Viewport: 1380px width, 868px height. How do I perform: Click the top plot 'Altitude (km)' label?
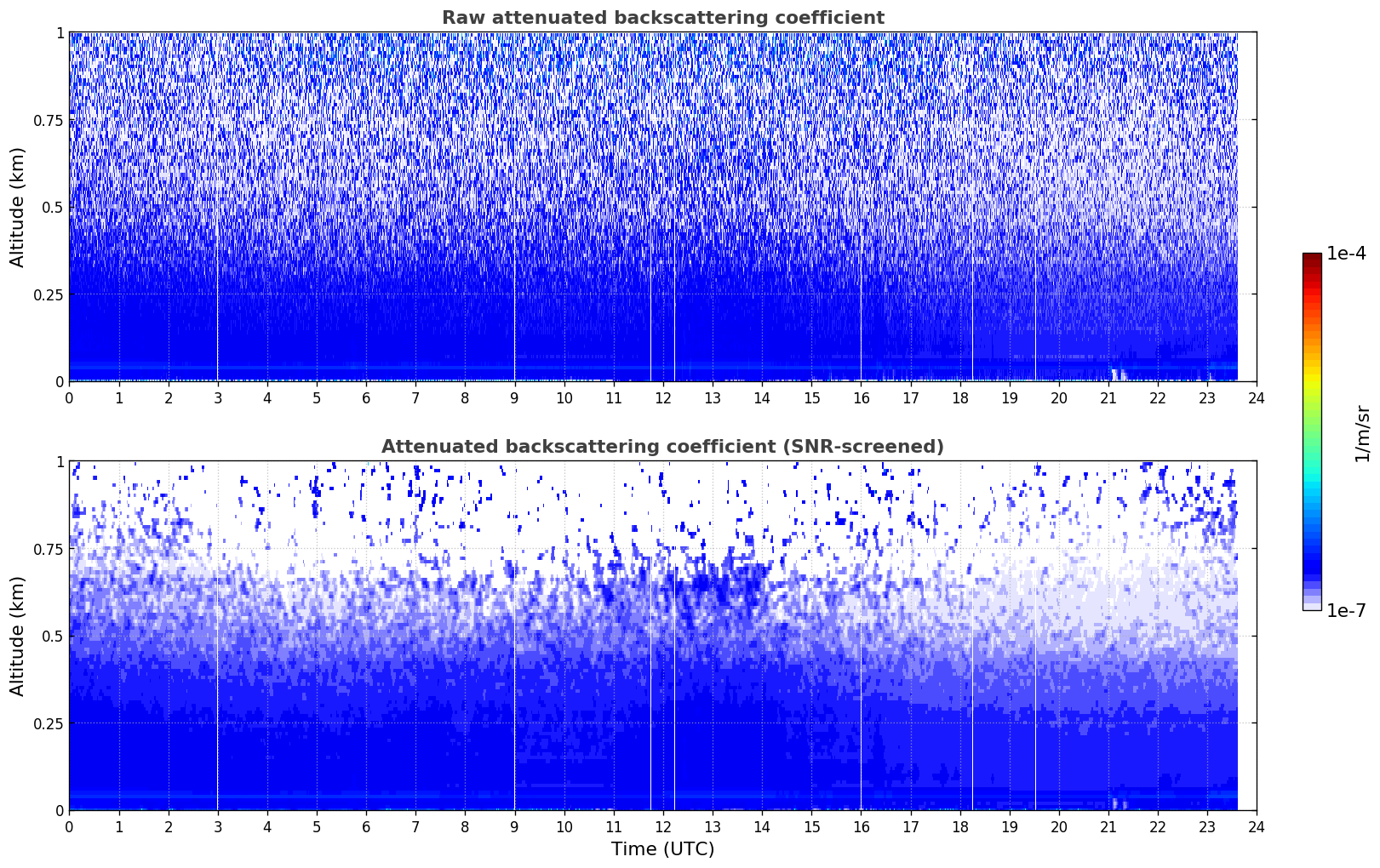pos(18,207)
